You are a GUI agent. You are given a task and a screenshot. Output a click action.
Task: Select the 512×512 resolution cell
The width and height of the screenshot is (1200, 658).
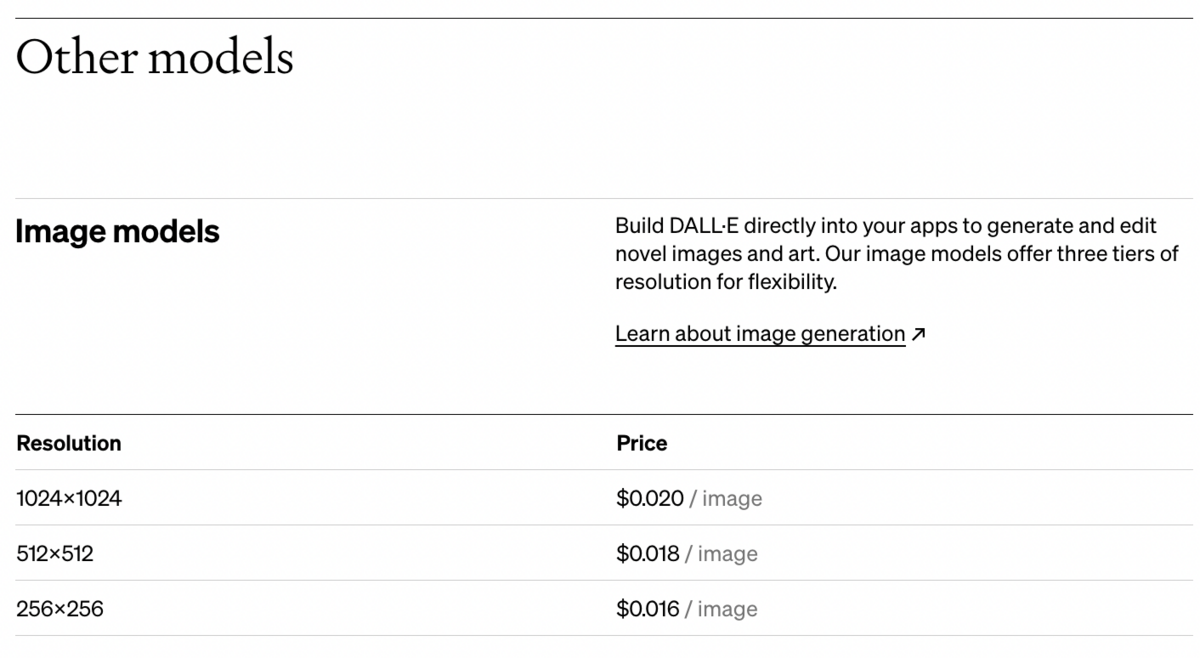pyautogui.click(x=55, y=553)
